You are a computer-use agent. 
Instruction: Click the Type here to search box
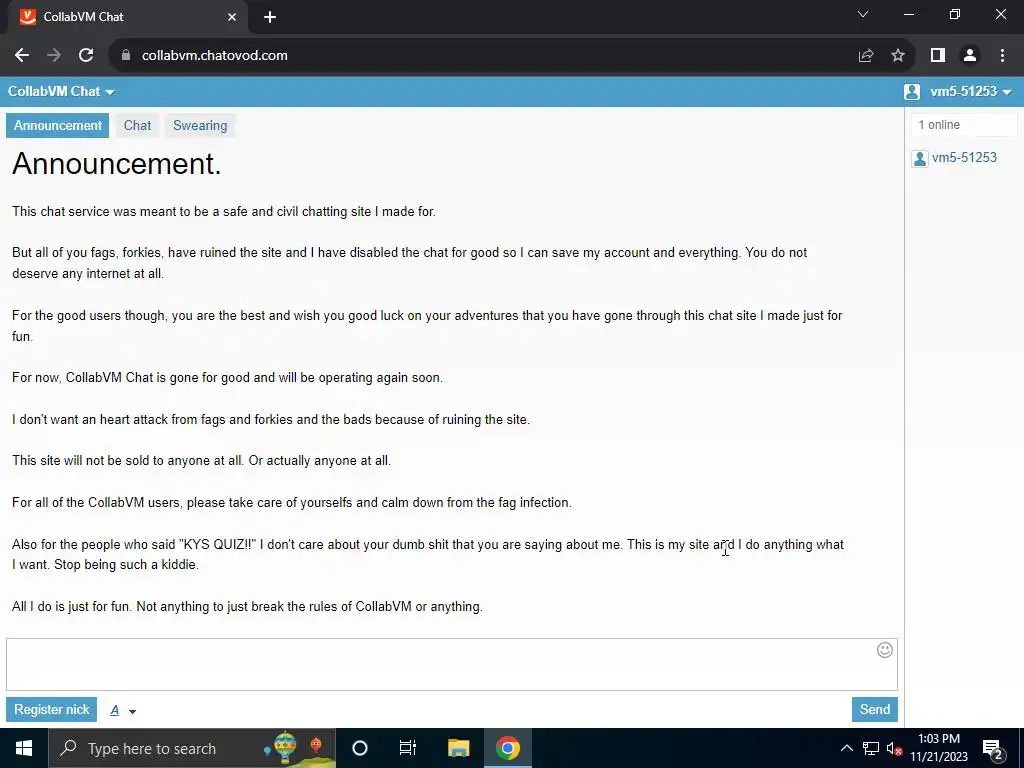coord(192,748)
